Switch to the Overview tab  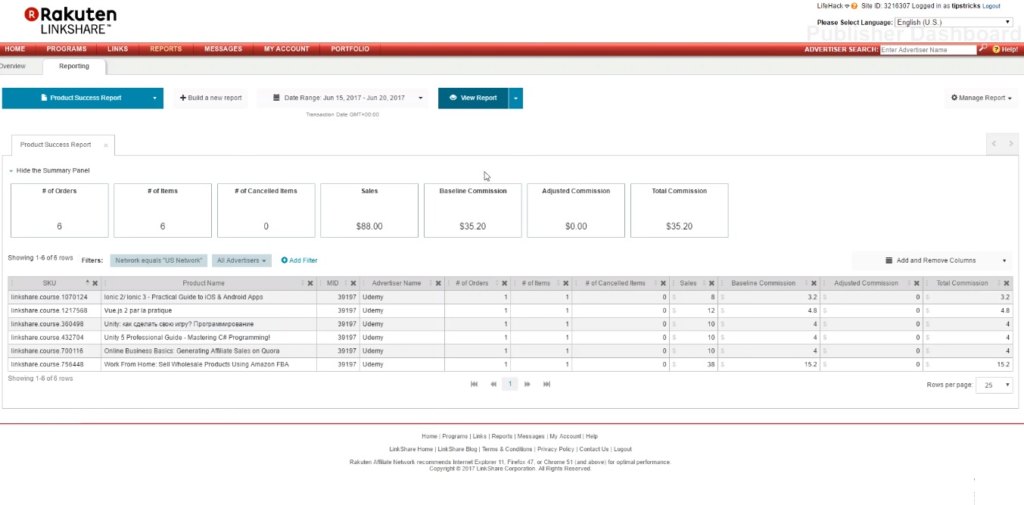[x=12, y=67]
